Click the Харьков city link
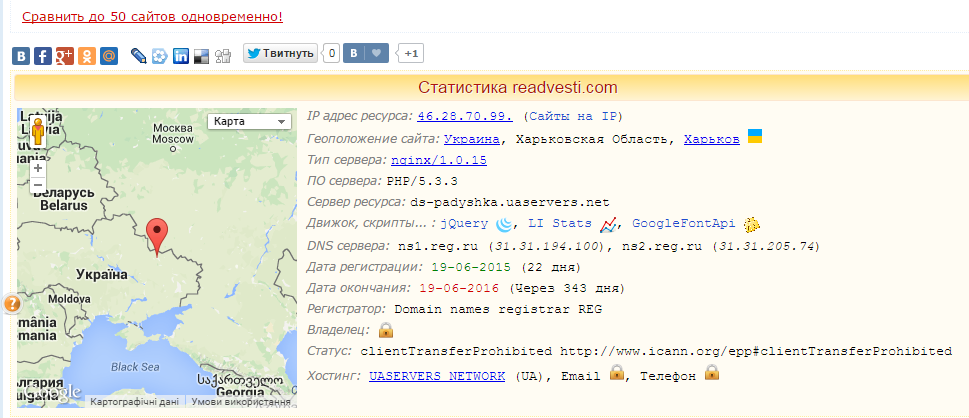 (712, 138)
